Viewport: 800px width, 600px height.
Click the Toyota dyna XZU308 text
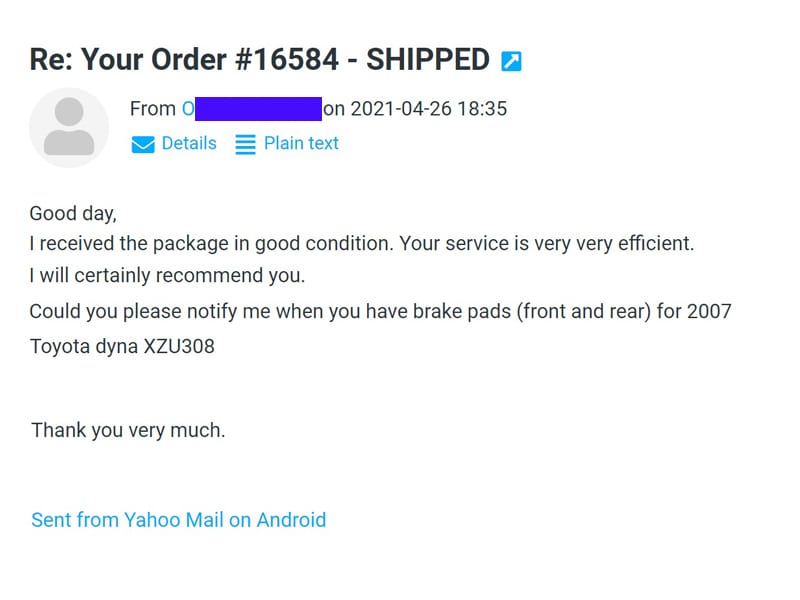point(122,346)
